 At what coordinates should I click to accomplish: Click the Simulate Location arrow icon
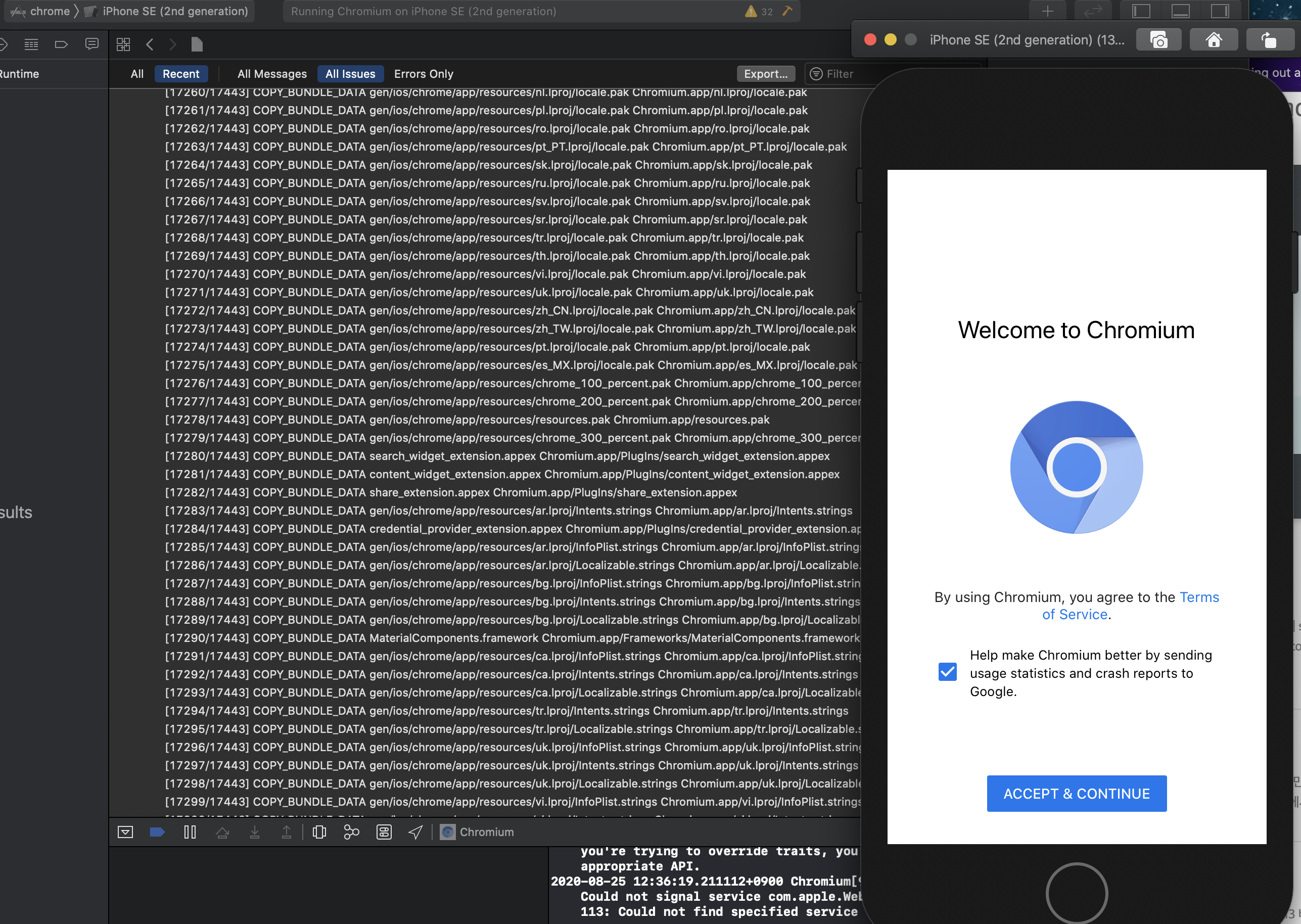pyautogui.click(x=416, y=832)
